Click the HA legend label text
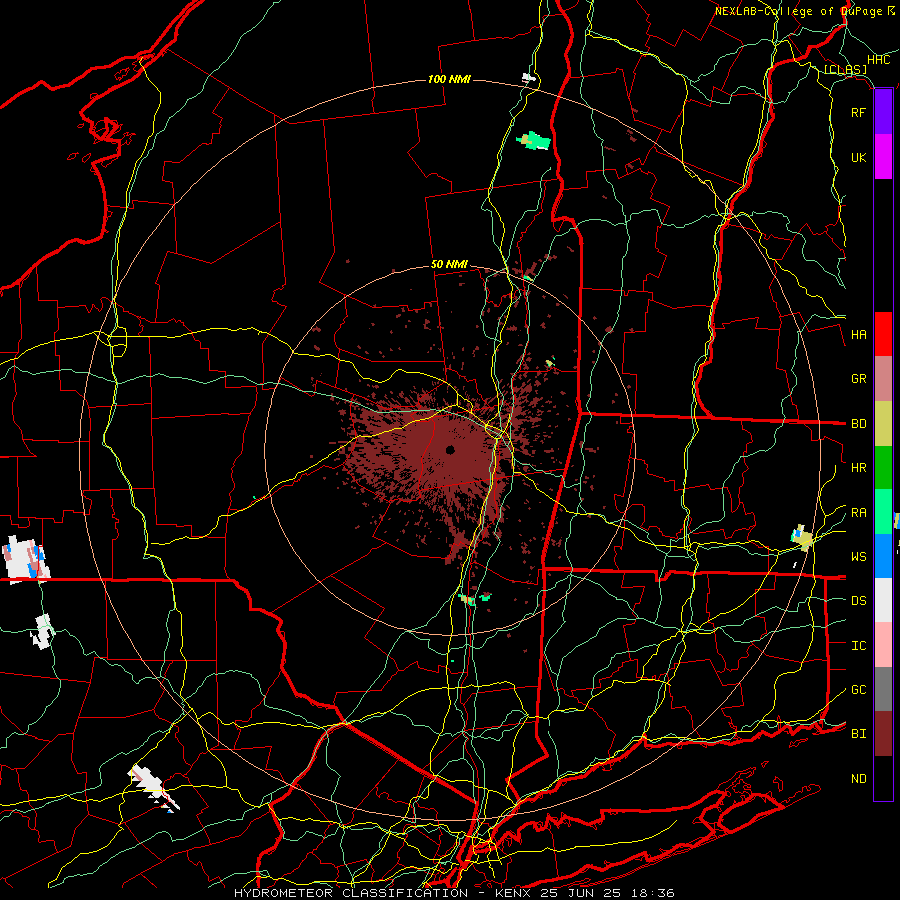 (x=858, y=334)
